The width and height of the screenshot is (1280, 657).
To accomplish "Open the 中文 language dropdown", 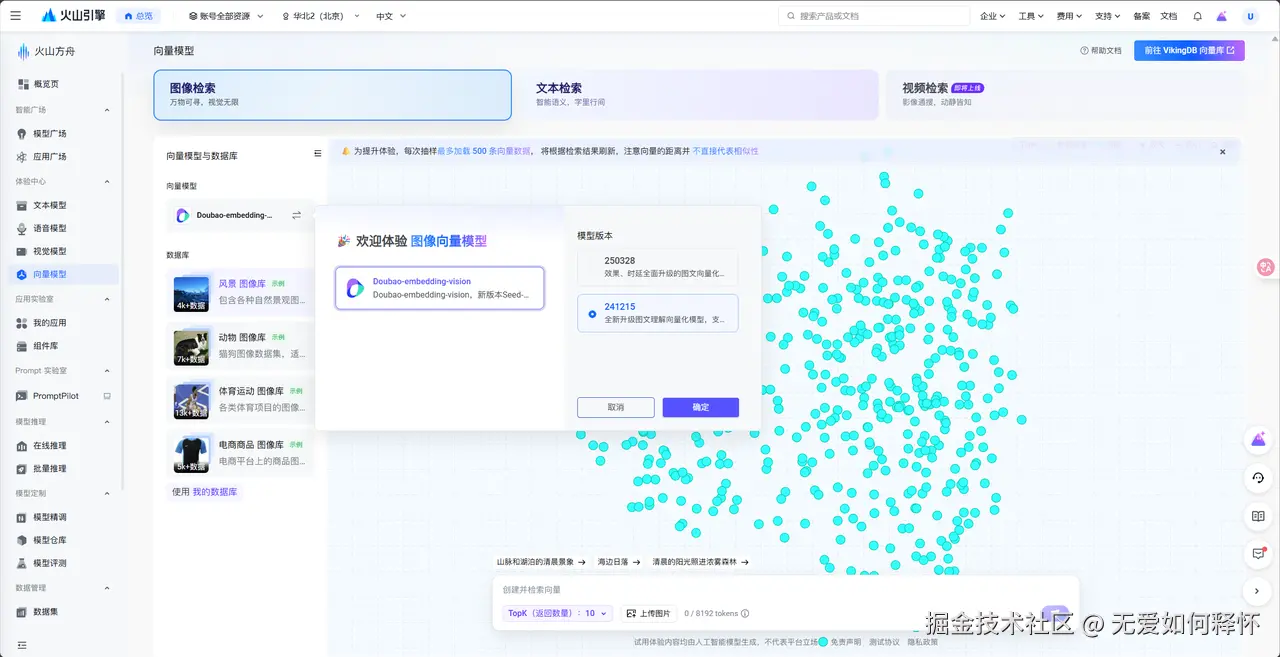I will [389, 16].
